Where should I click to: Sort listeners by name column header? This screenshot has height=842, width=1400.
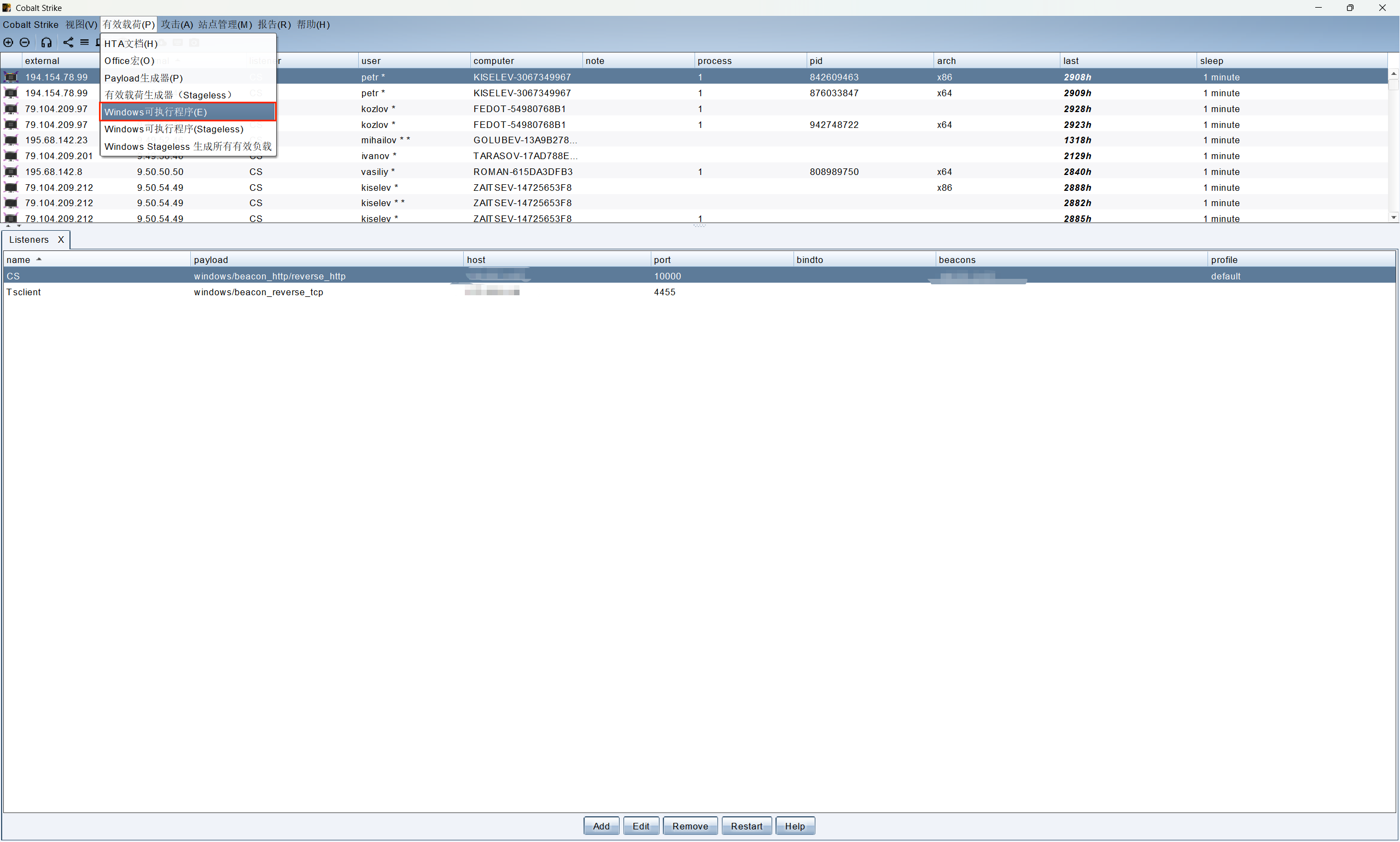[x=96, y=260]
